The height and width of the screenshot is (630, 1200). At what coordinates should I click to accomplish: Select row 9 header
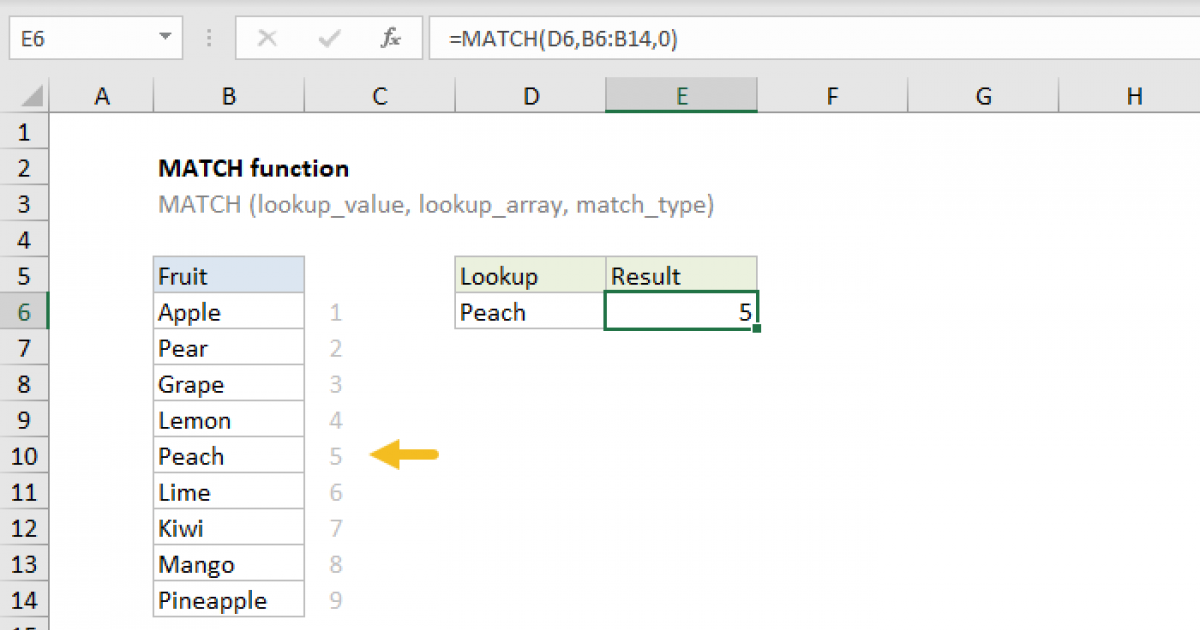pyautogui.click(x=25, y=420)
